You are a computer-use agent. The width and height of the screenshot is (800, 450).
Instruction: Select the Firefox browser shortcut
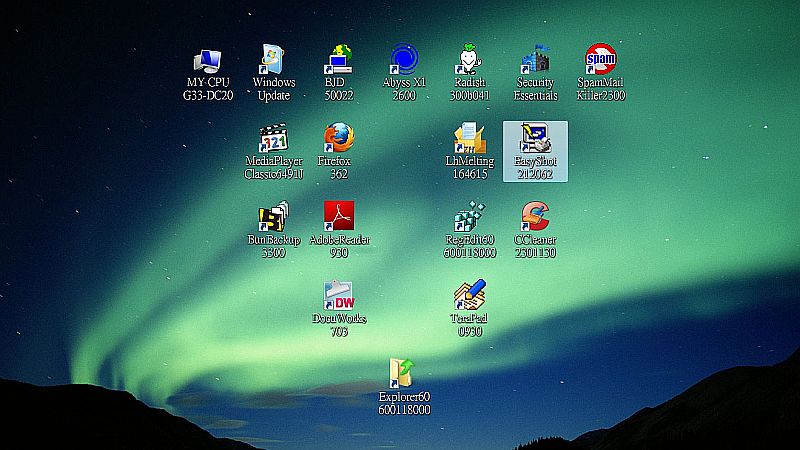[x=339, y=138]
